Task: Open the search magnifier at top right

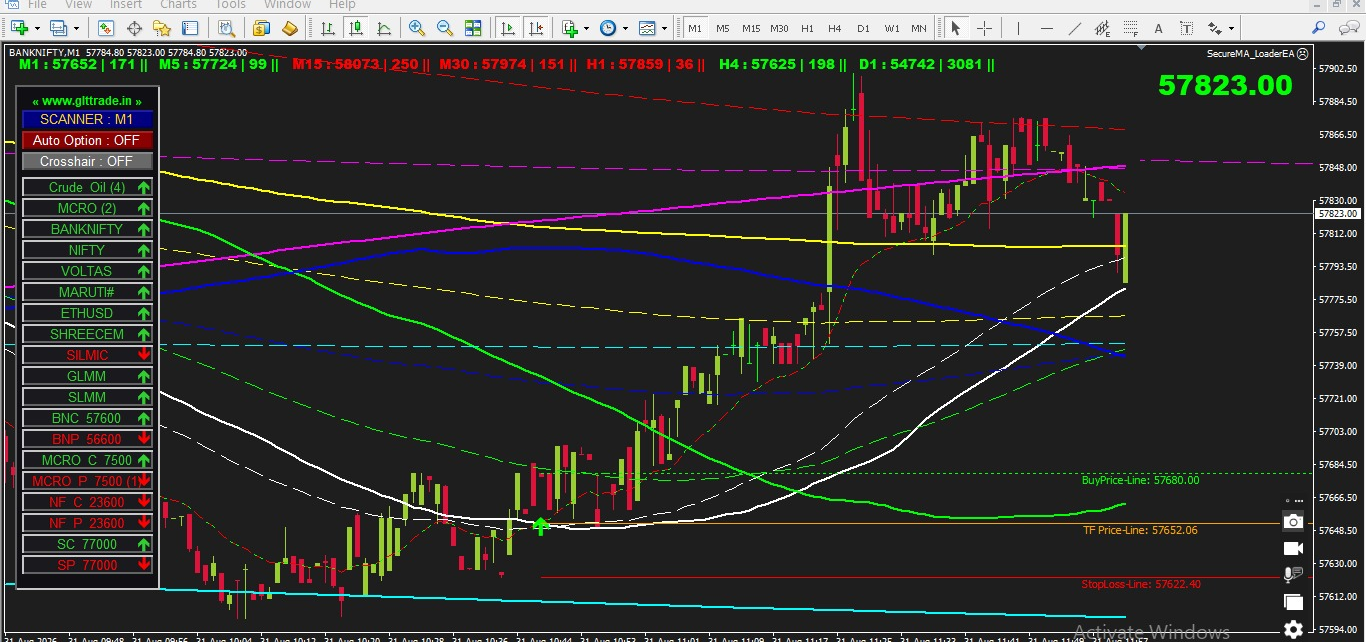Action: 1318,28
